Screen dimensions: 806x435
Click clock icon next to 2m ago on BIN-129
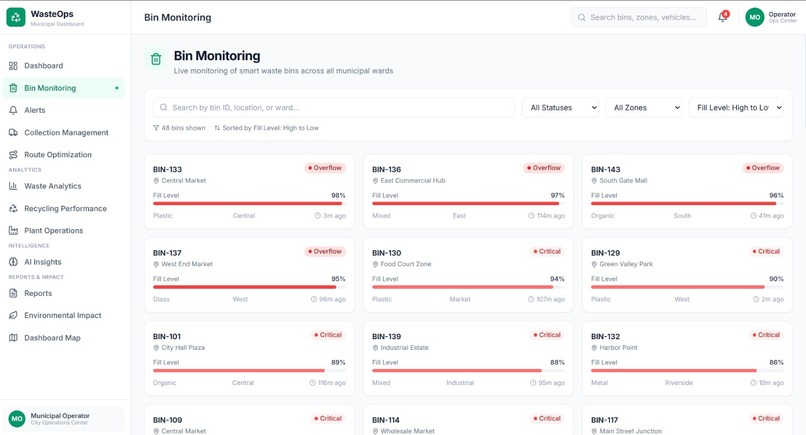click(756, 299)
